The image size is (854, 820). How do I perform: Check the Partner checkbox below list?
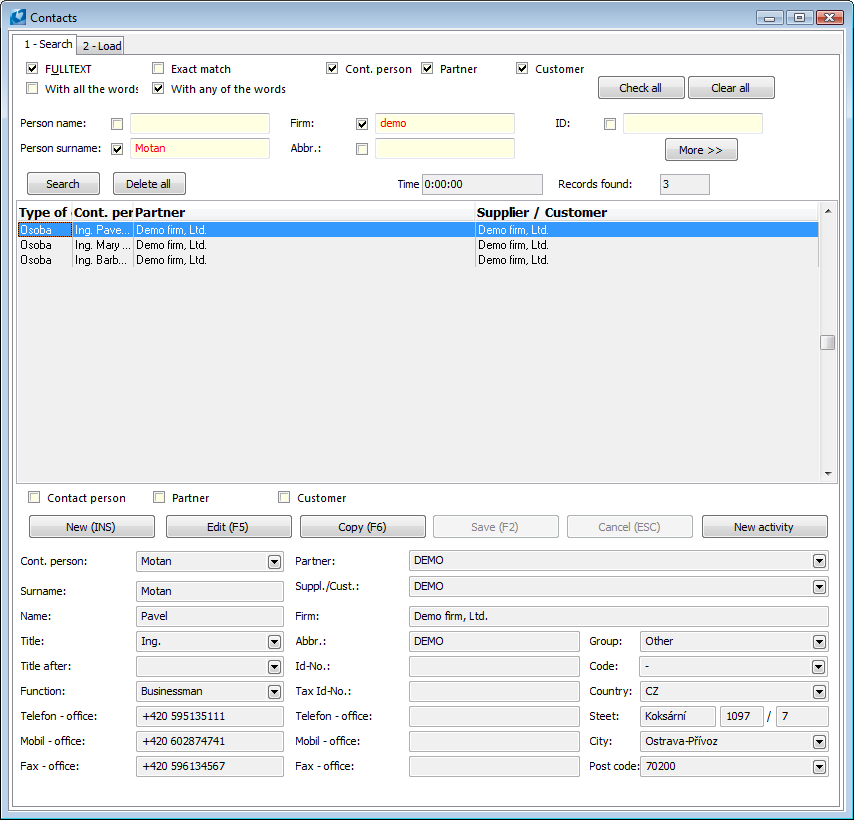click(159, 497)
